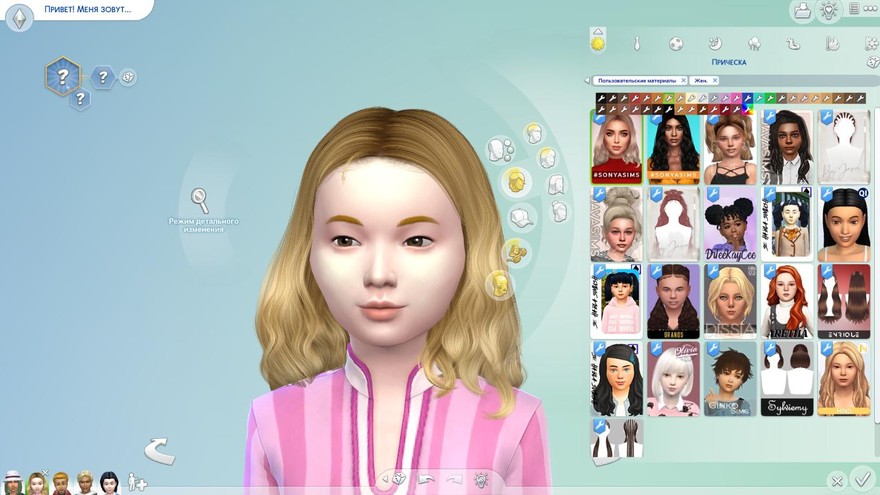Open the gallery save folder icon

801,10
